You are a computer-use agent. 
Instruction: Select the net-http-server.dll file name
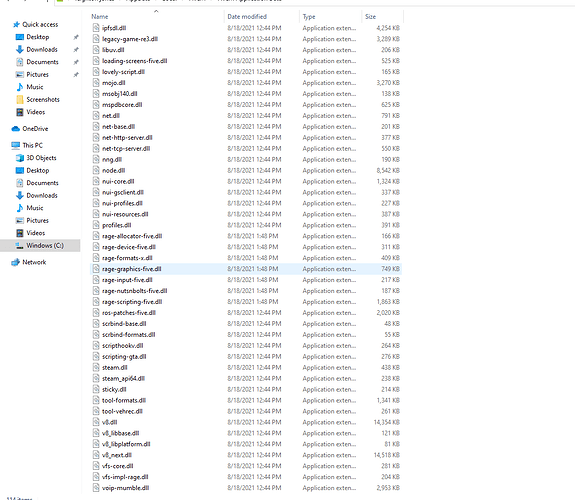[127, 138]
